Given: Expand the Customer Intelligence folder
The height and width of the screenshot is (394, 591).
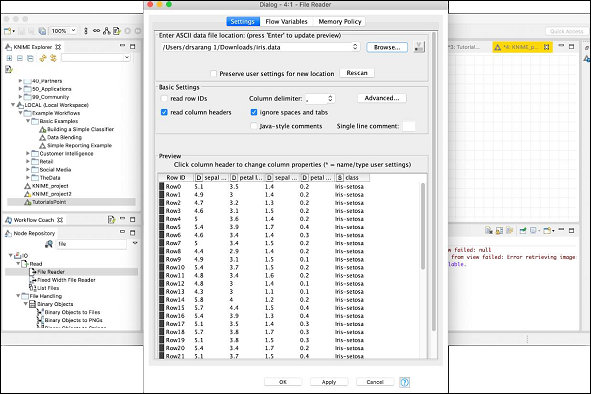Looking at the screenshot, I should (x=28, y=153).
